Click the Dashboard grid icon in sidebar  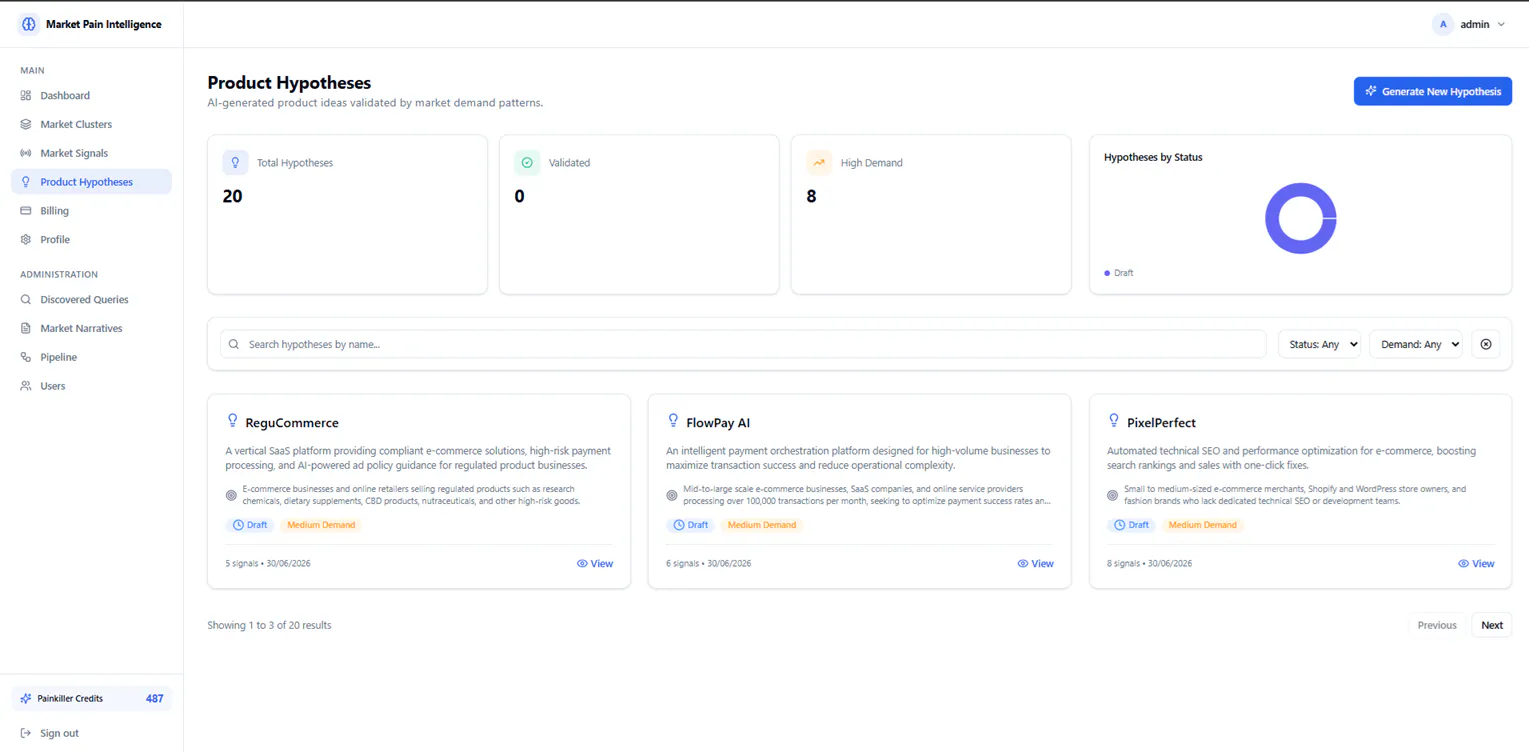pos(26,96)
